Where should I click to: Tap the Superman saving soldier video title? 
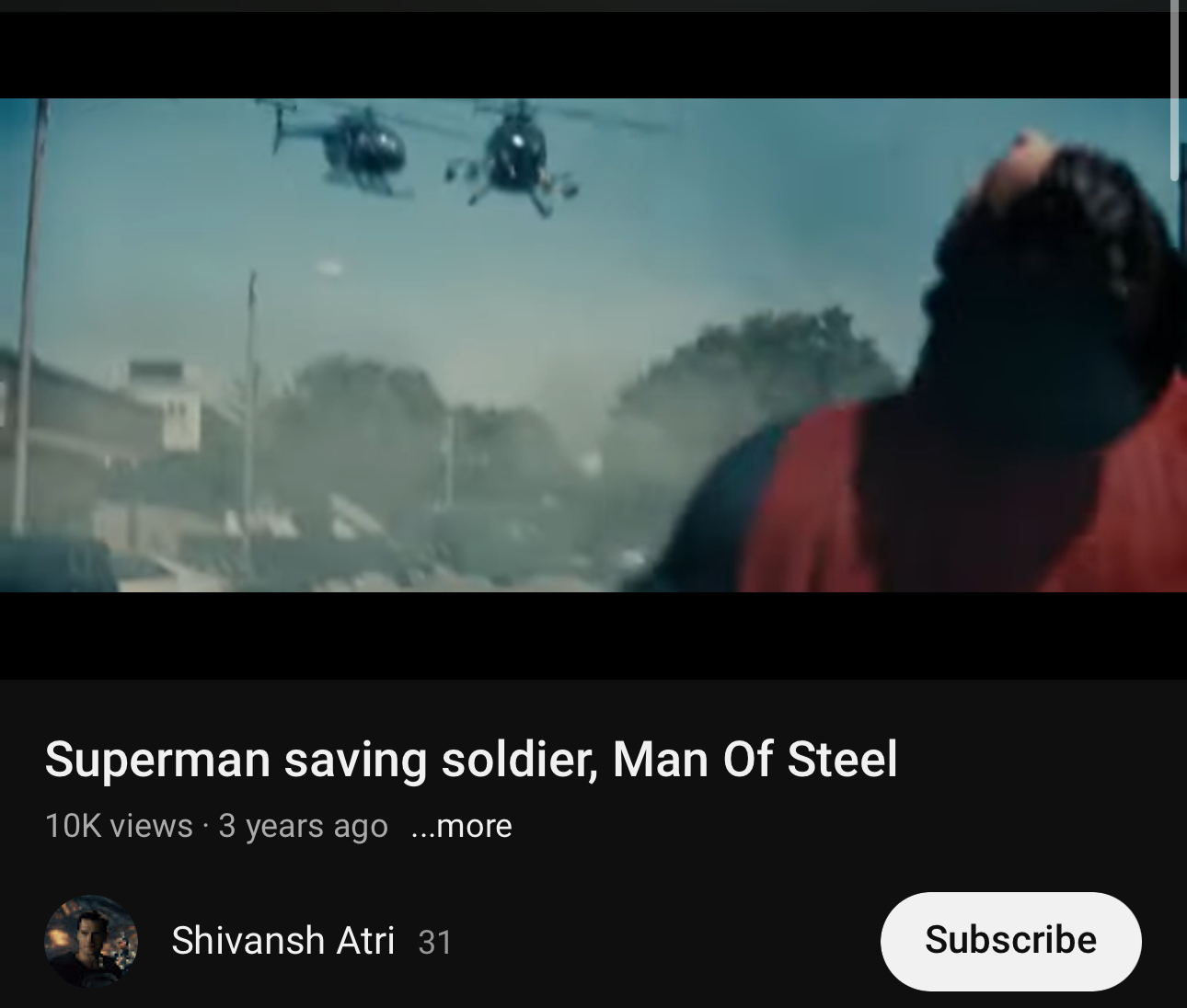point(471,760)
